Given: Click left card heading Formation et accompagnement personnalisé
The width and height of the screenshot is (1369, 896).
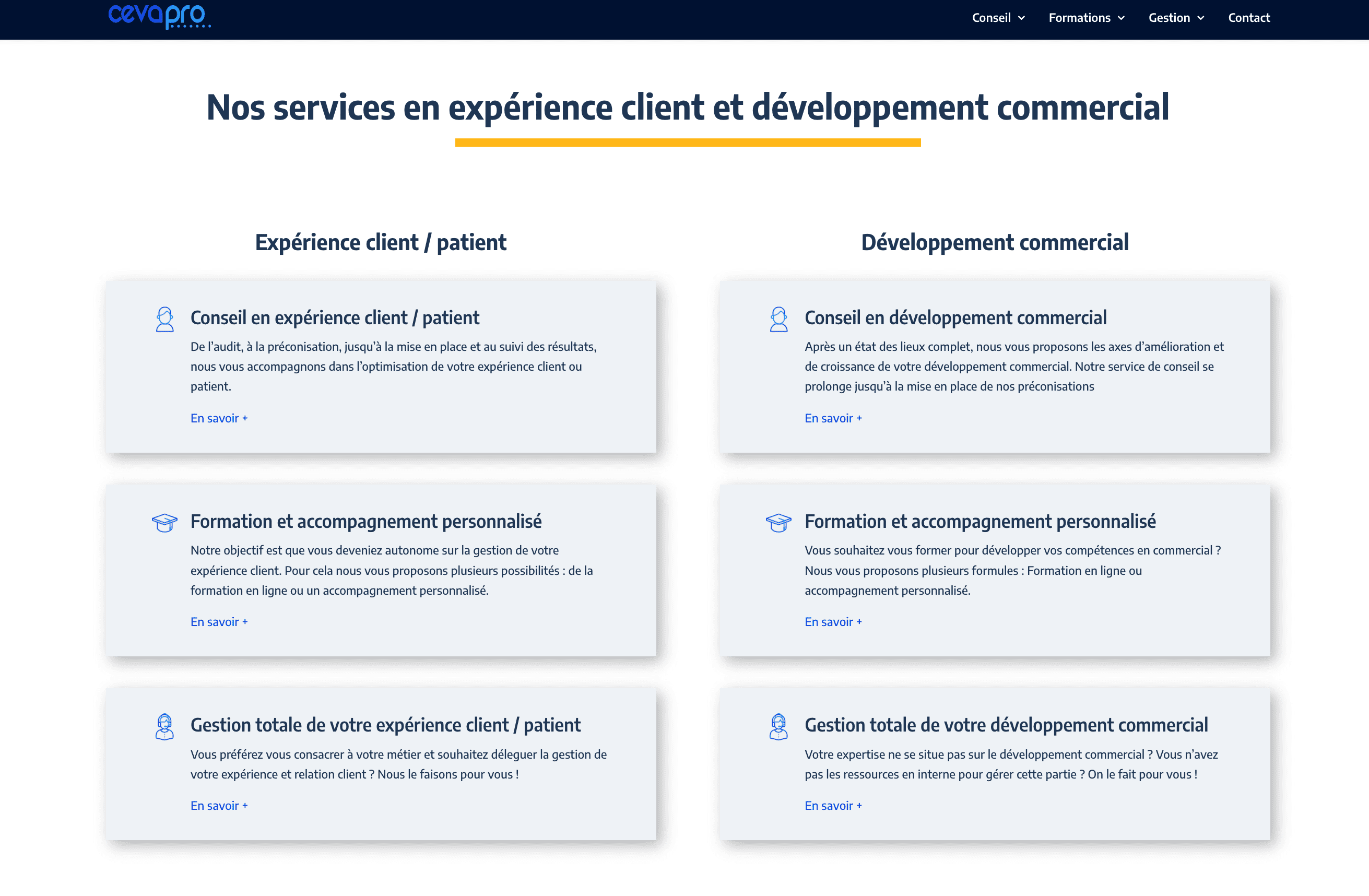Looking at the screenshot, I should tap(366, 521).
